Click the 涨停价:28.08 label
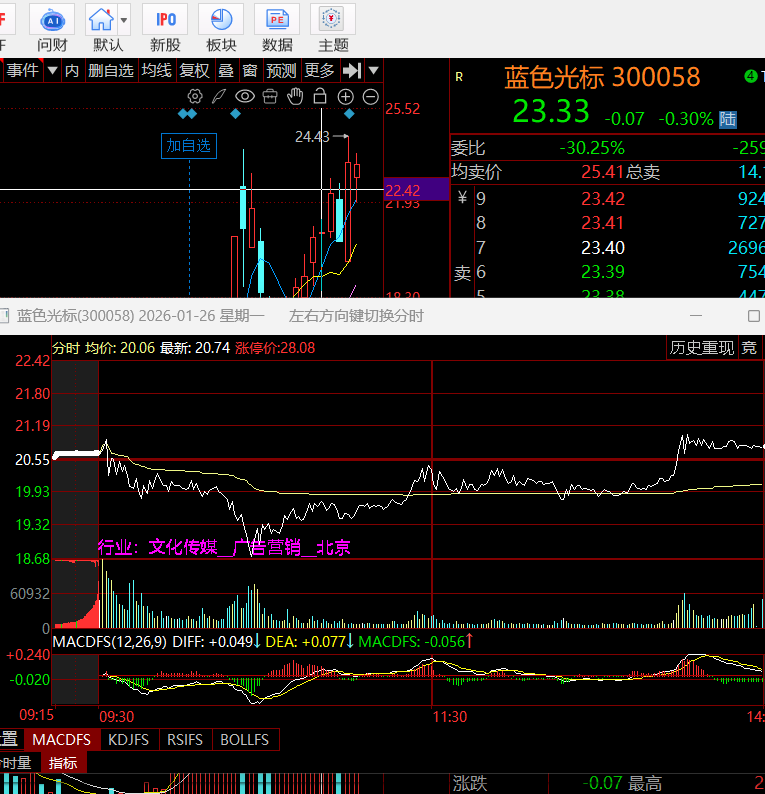The height and width of the screenshot is (794, 765). coord(275,348)
